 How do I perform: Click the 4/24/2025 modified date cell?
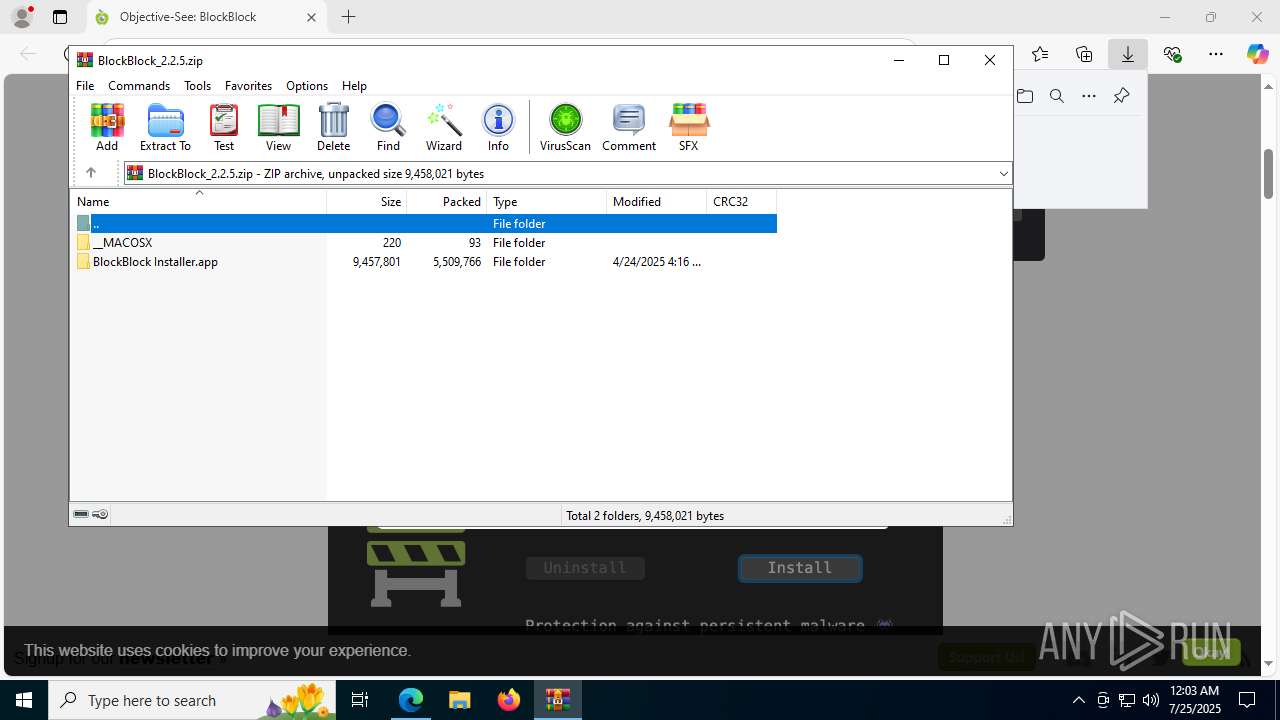click(x=657, y=262)
